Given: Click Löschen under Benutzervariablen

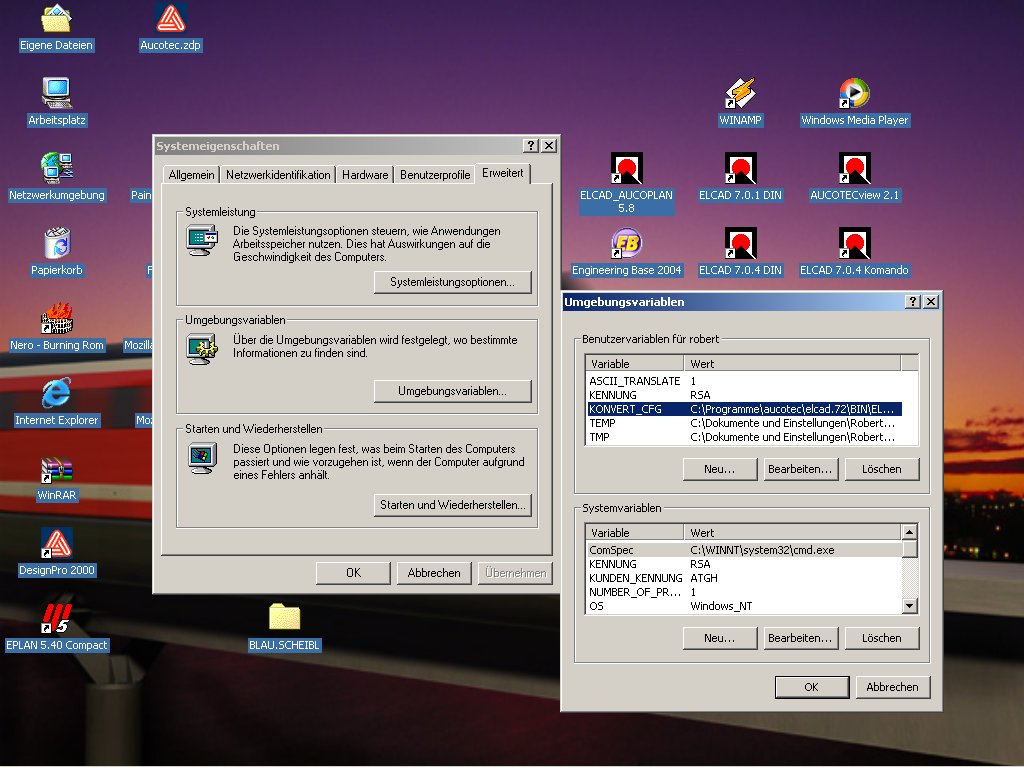Looking at the screenshot, I should (882, 469).
